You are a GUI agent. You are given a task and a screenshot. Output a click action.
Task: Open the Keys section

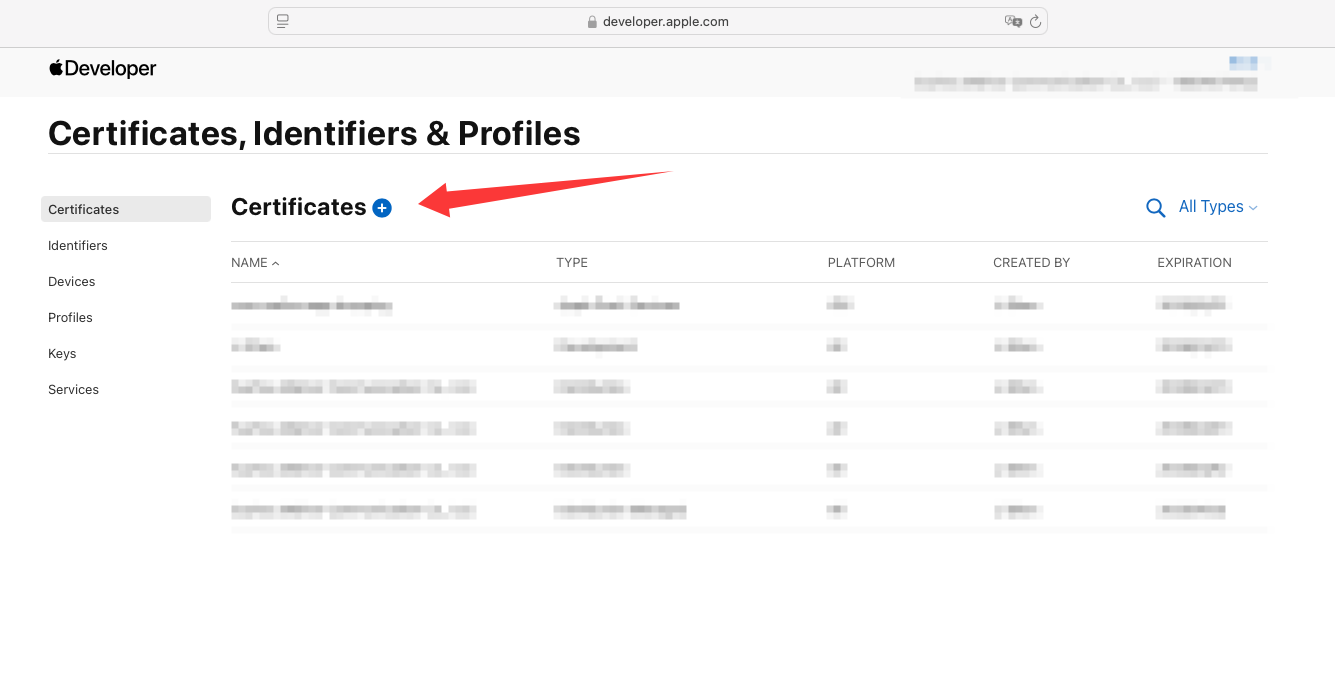pyautogui.click(x=62, y=353)
